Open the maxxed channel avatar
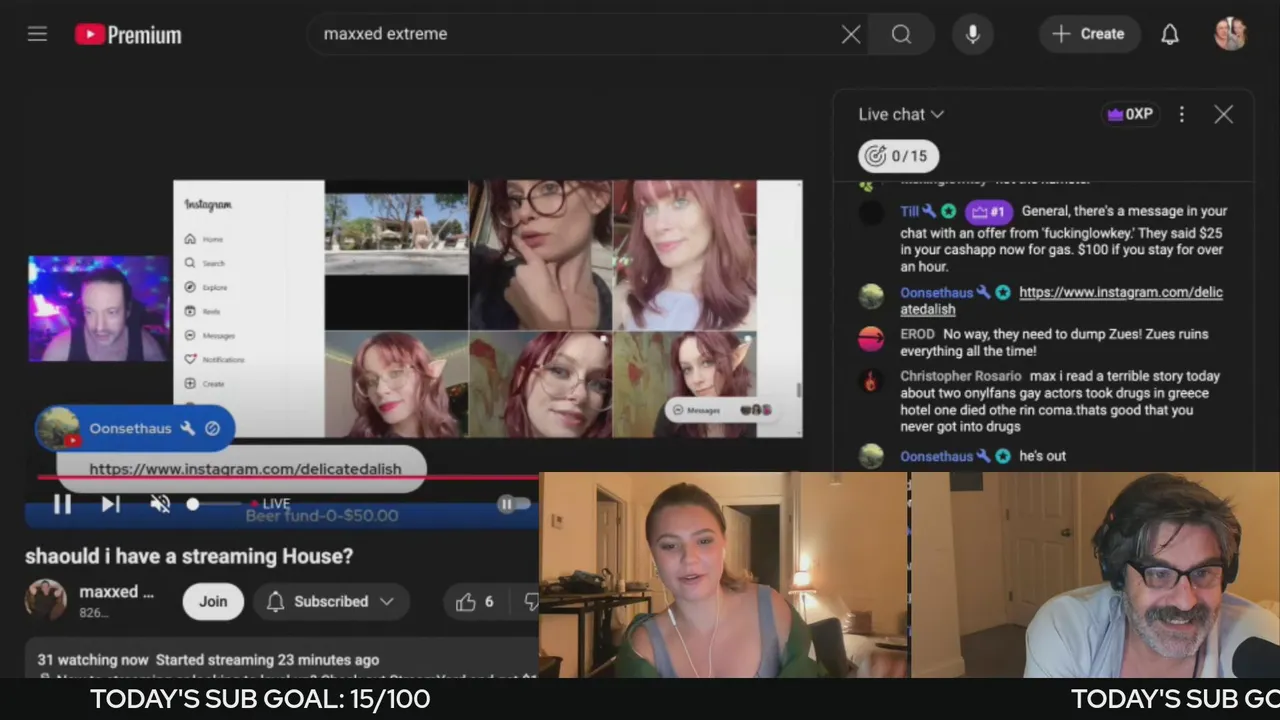 [45, 600]
